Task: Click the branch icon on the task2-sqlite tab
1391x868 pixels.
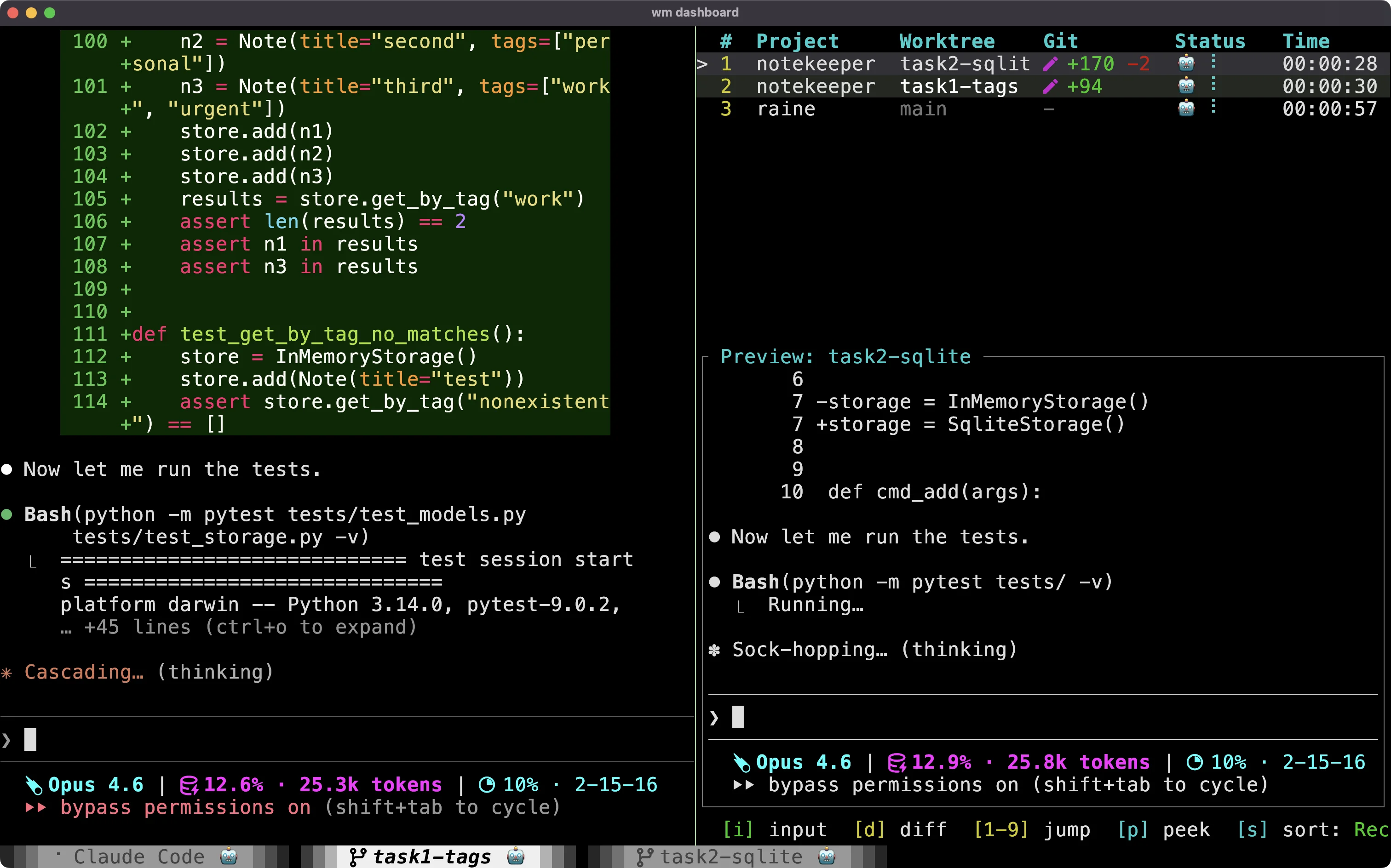Action: click(x=645, y=856)
